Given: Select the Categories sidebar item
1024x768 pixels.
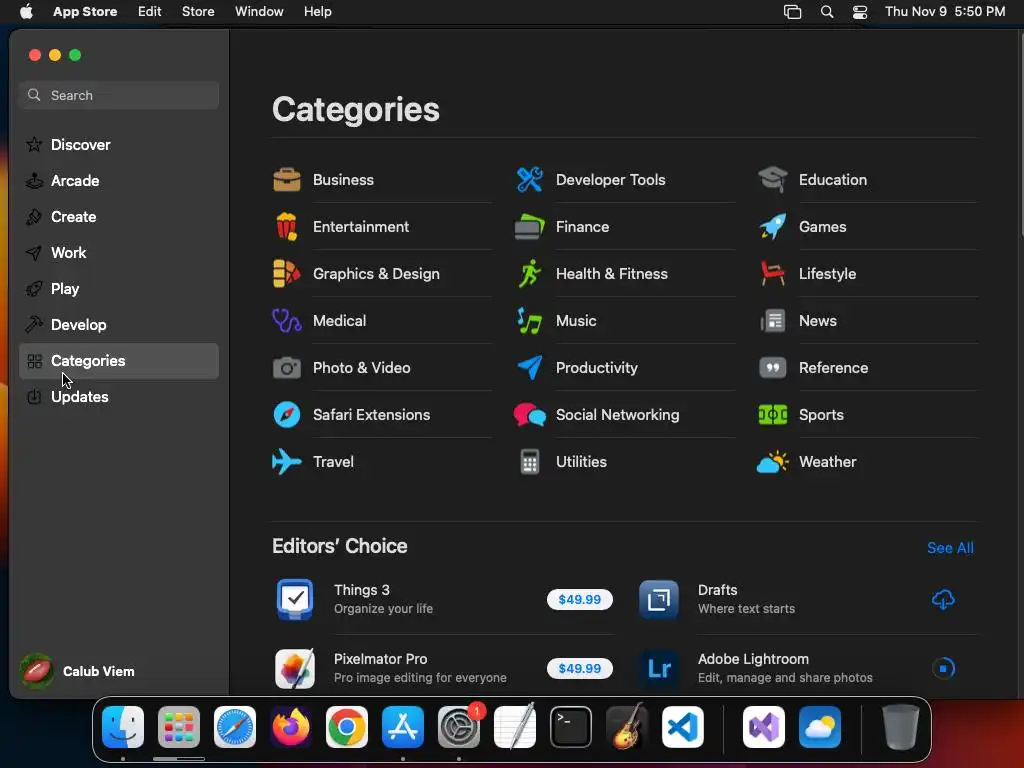Looking at the screenshot, I should (119, 361).
